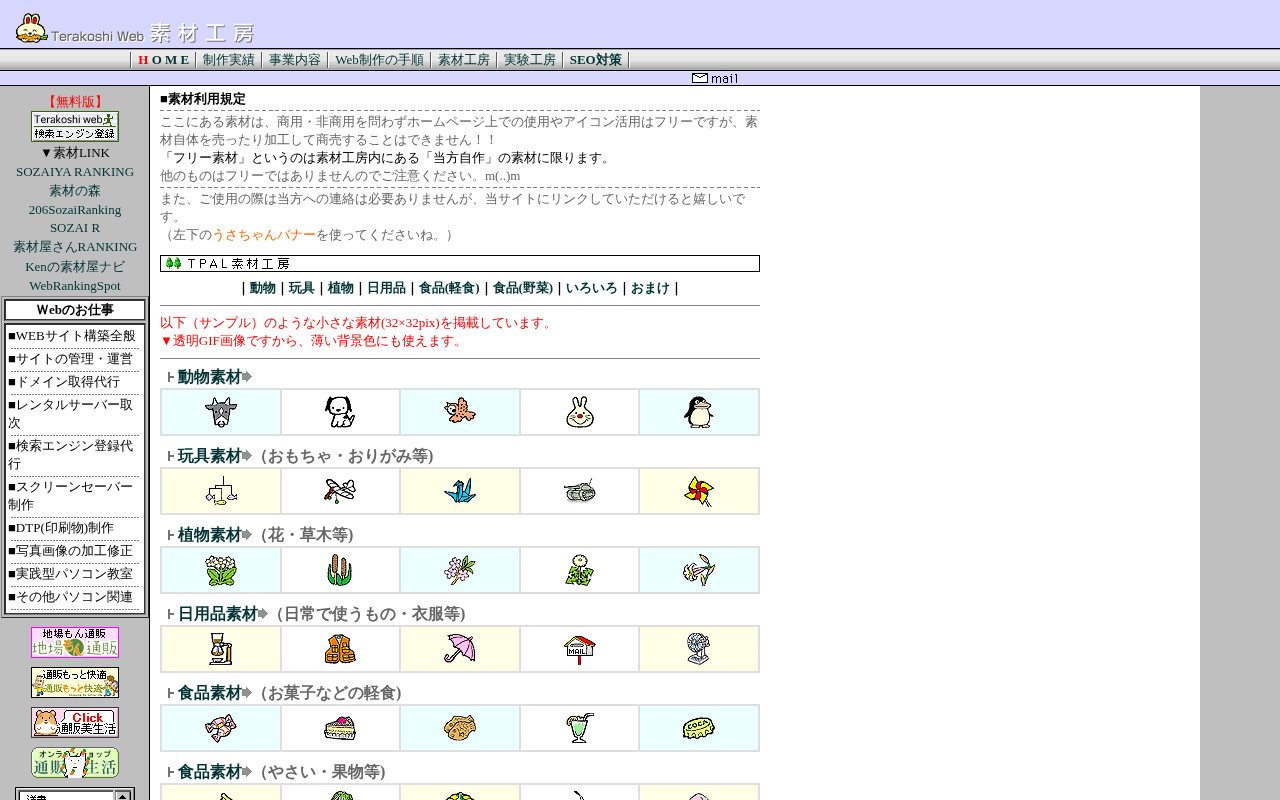Select the penguin icon sample
Image resolution: width=1280 pixels, height=800 pixels.
point(699,412)
